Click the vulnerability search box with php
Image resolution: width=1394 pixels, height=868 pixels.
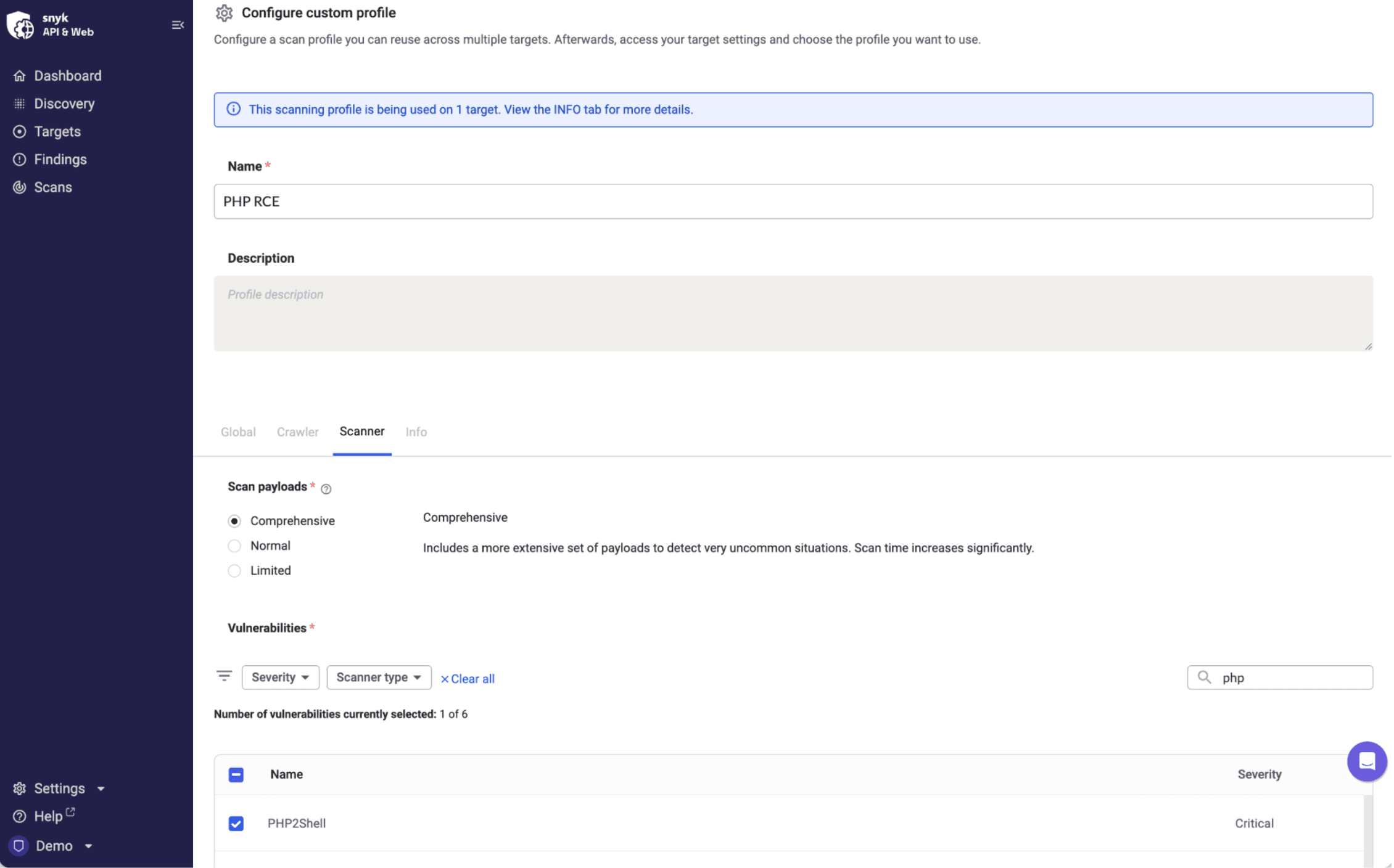click(1280, 677)
